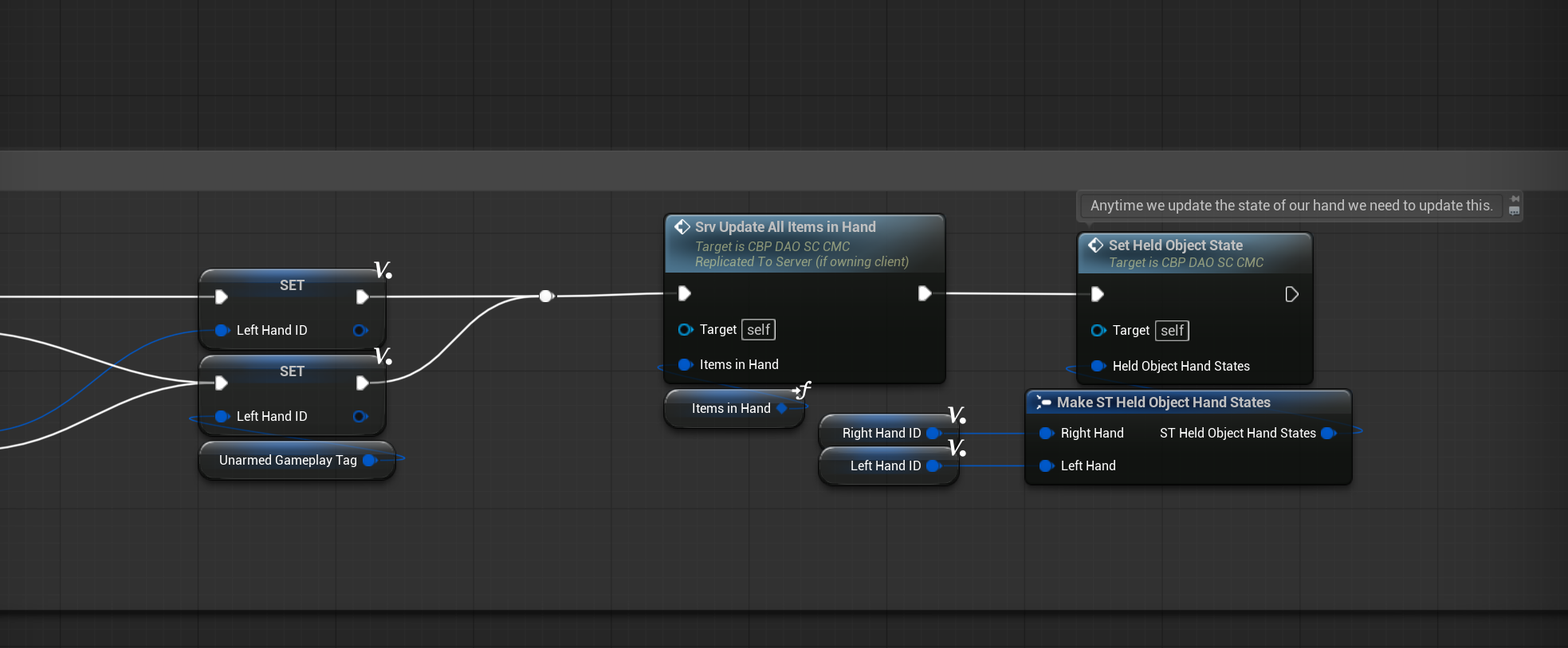Click the output pin of Unarmed Gameplay Tag node
Viewport: 1568px width, 648px height.
coord(370,460)
